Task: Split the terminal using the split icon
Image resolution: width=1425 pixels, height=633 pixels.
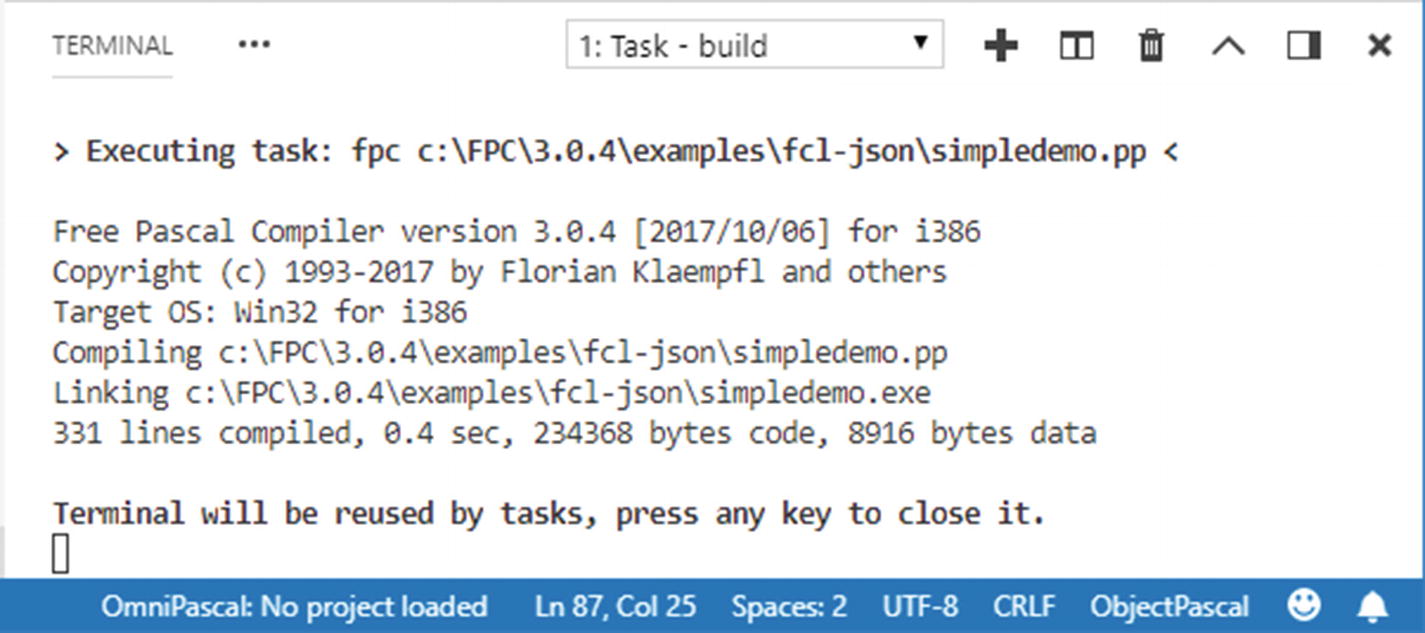Action: click(1075, 44)
